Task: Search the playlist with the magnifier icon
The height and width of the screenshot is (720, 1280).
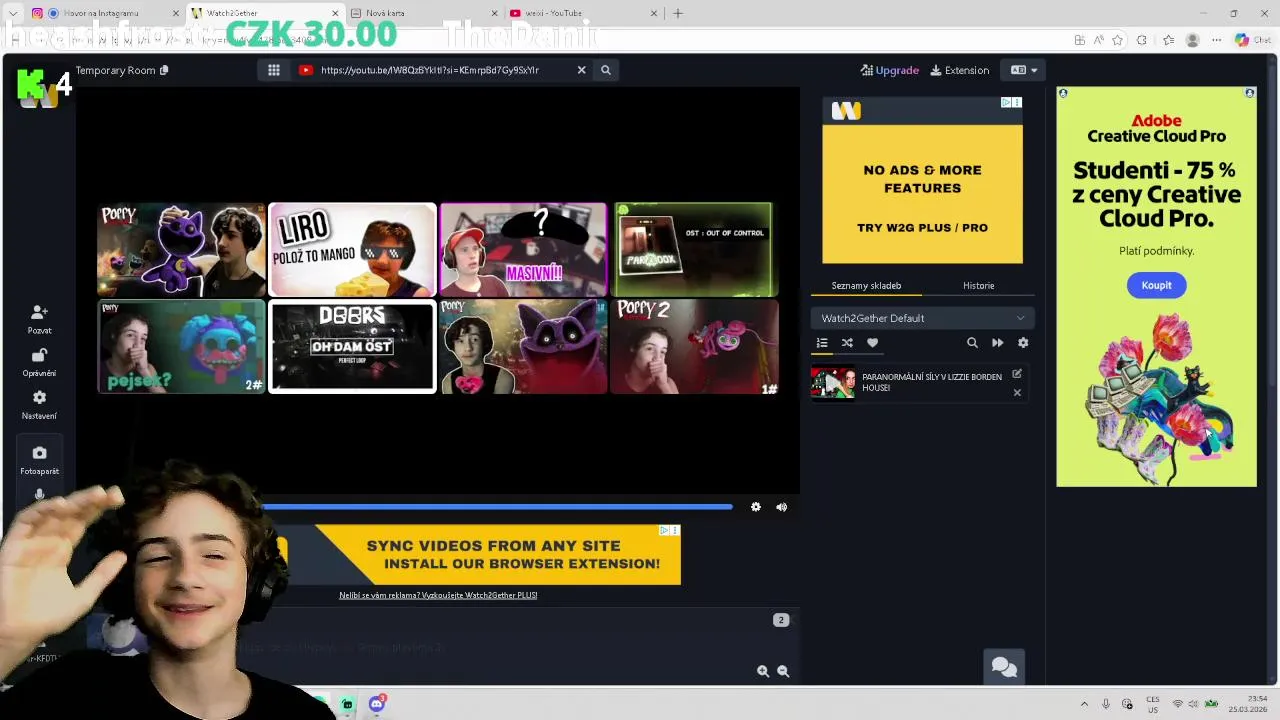Action: point(972,343)
